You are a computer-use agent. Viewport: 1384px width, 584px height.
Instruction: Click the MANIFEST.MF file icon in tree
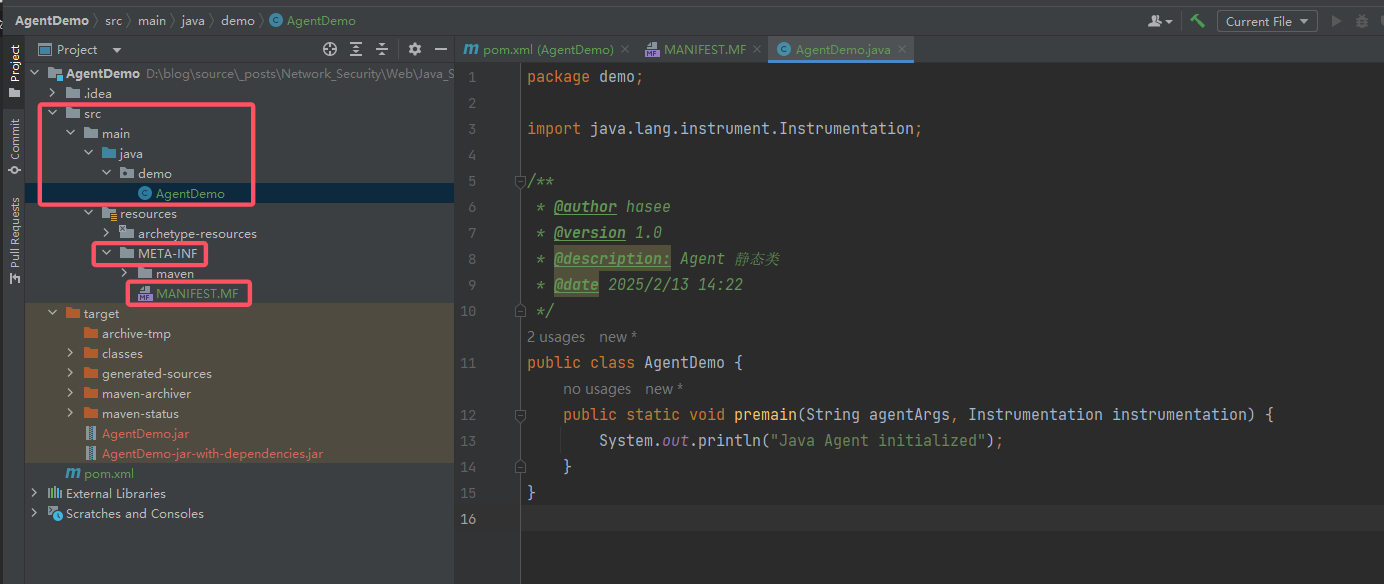145,293
